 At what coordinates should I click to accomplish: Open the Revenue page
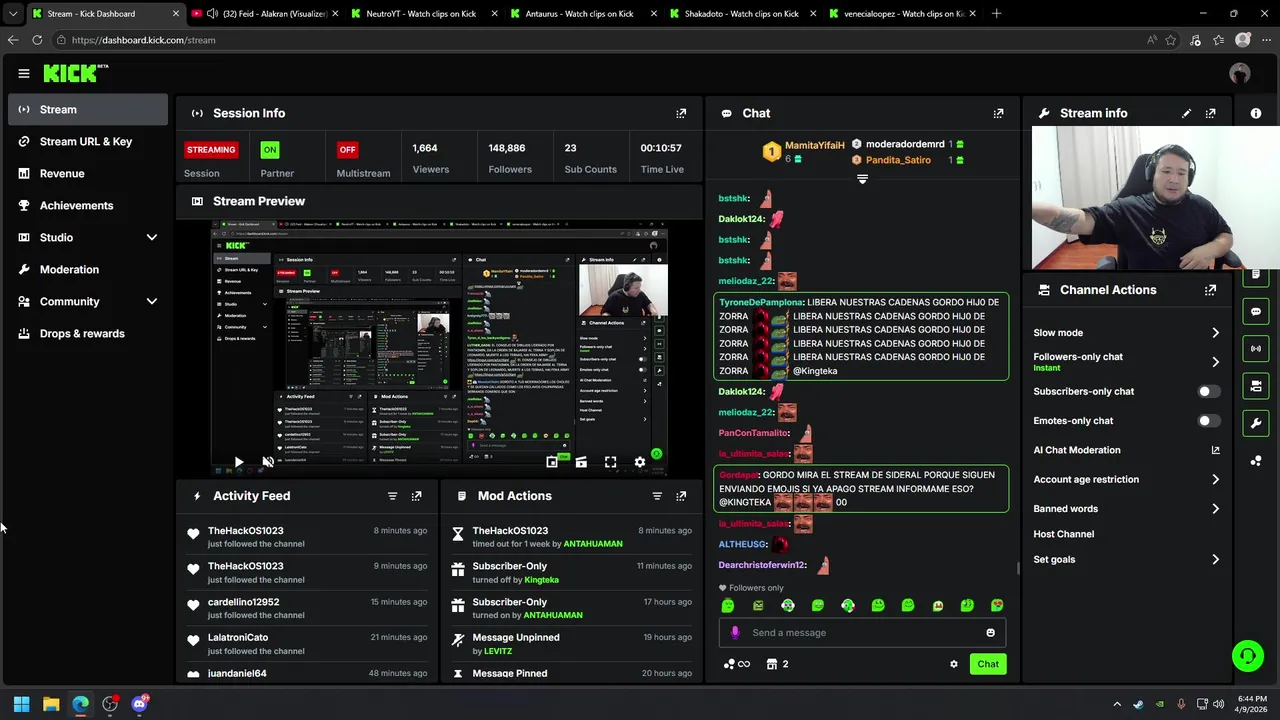point(88,173)
